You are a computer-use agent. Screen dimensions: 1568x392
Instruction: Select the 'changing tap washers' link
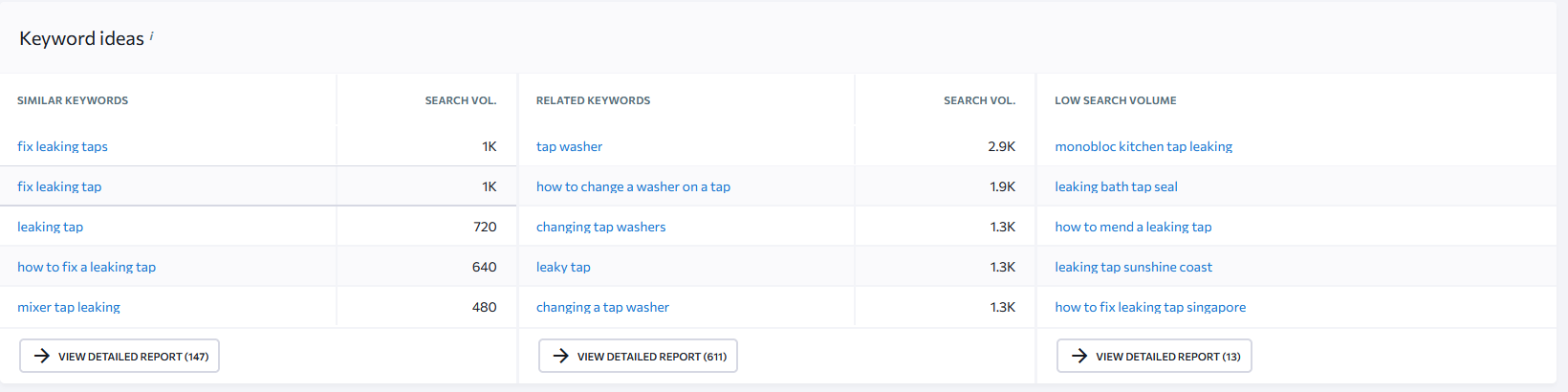coord(600,227)
